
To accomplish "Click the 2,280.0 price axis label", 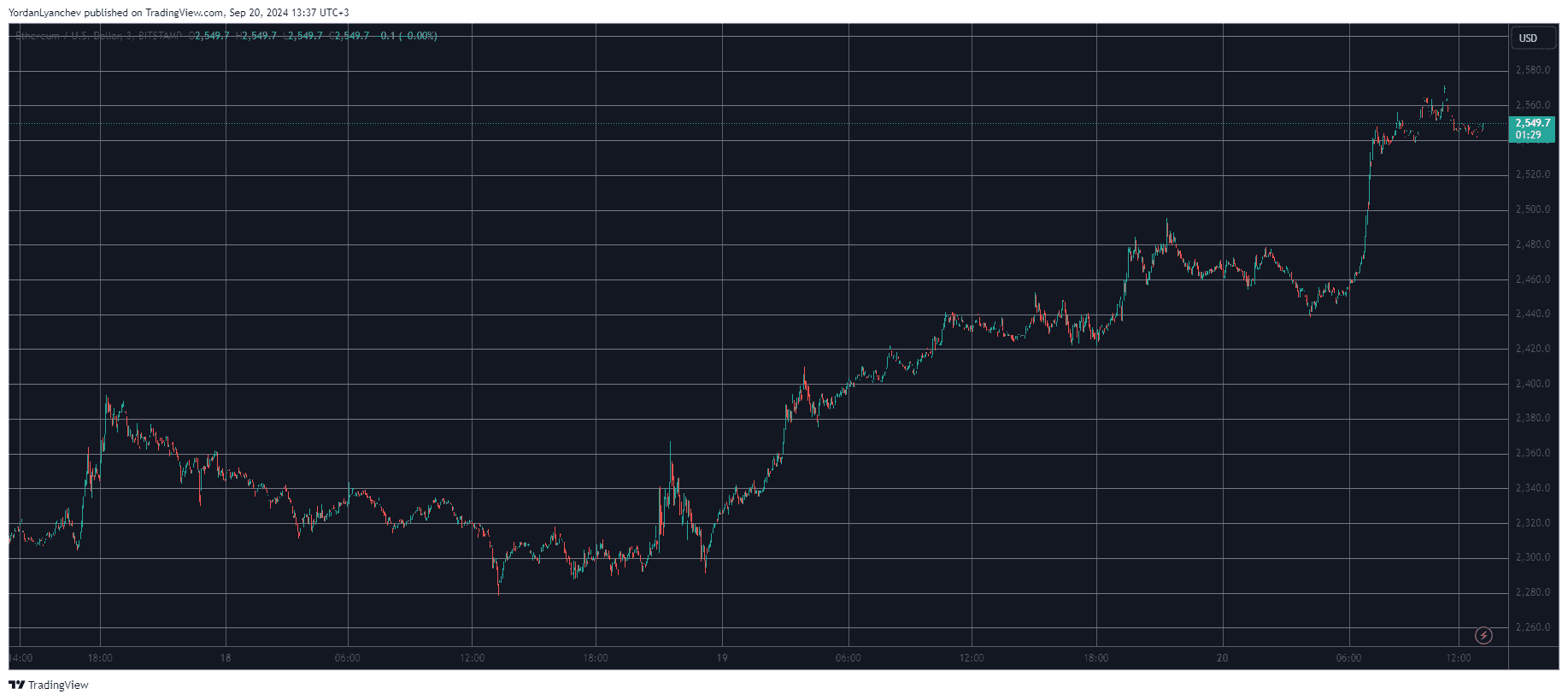I will (x=1533, y=592).
